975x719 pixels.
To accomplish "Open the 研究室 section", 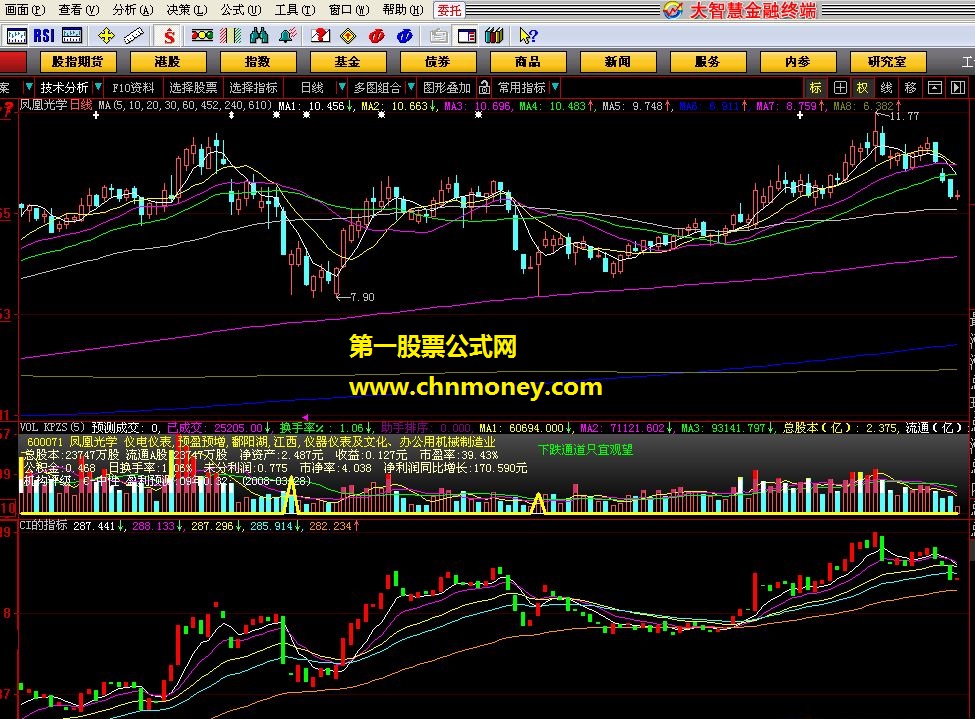I will 887,62.
